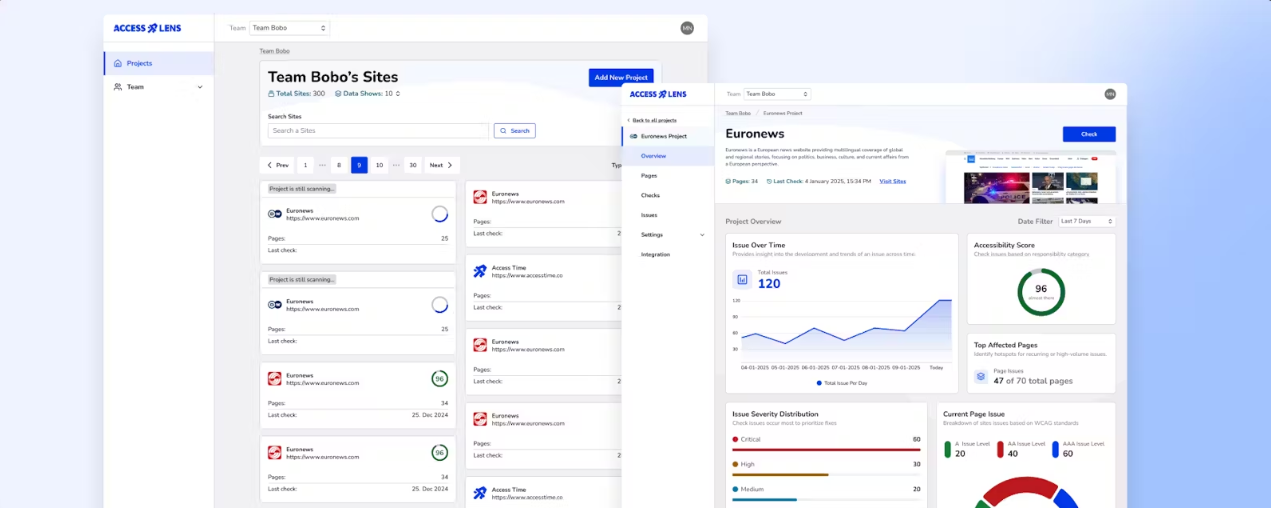Click the Euronews Project logo icon in sidebar
Image resolution: width=1271 pixels, height=508 pixels.
(x=633, y=136)
